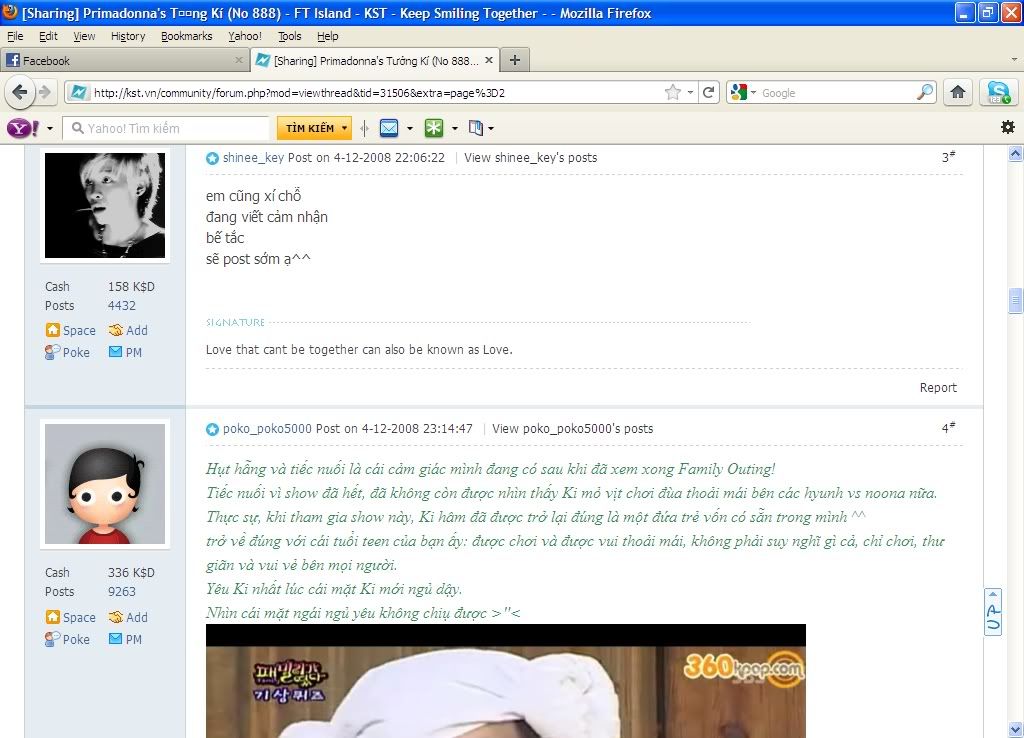
Task: Open Yahoo toolbar settings gear
Action: click(1008, 127)
